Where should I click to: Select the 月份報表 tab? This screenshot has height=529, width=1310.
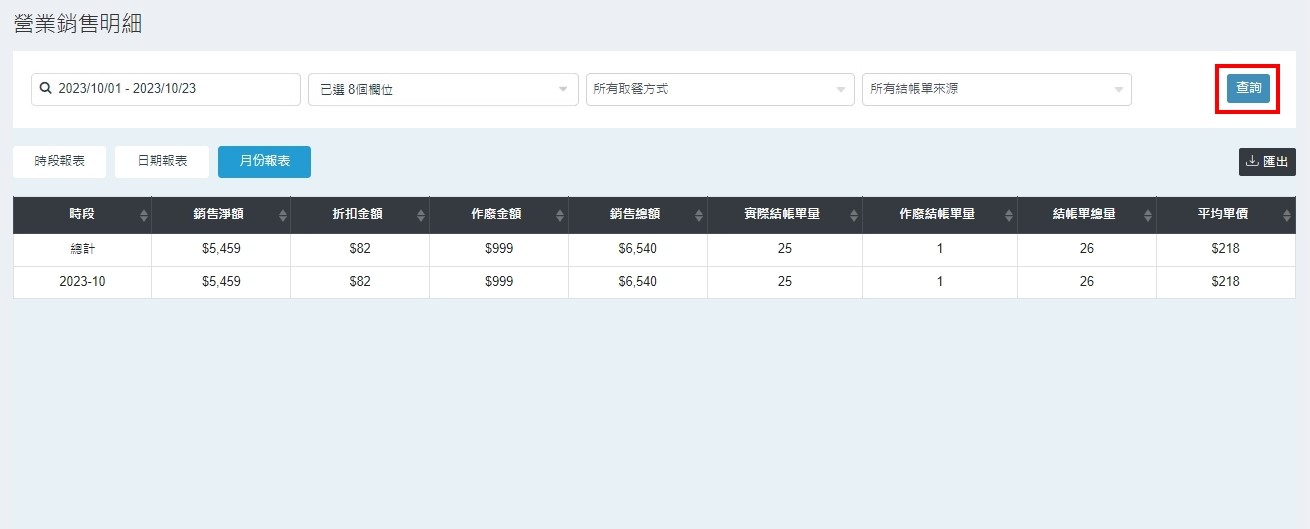click(x=264, y=161)
